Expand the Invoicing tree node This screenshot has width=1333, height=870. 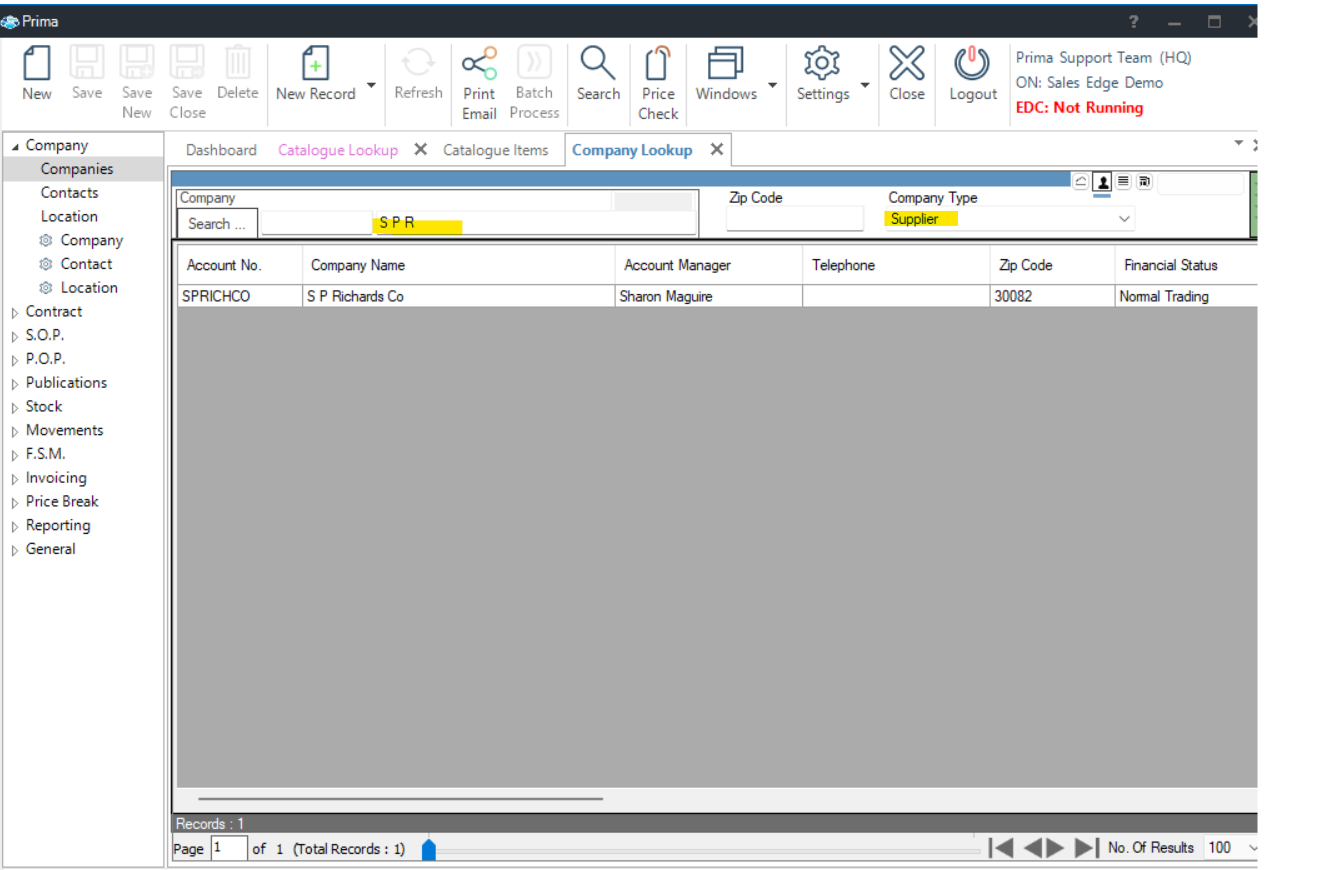[x=15, y=479]
